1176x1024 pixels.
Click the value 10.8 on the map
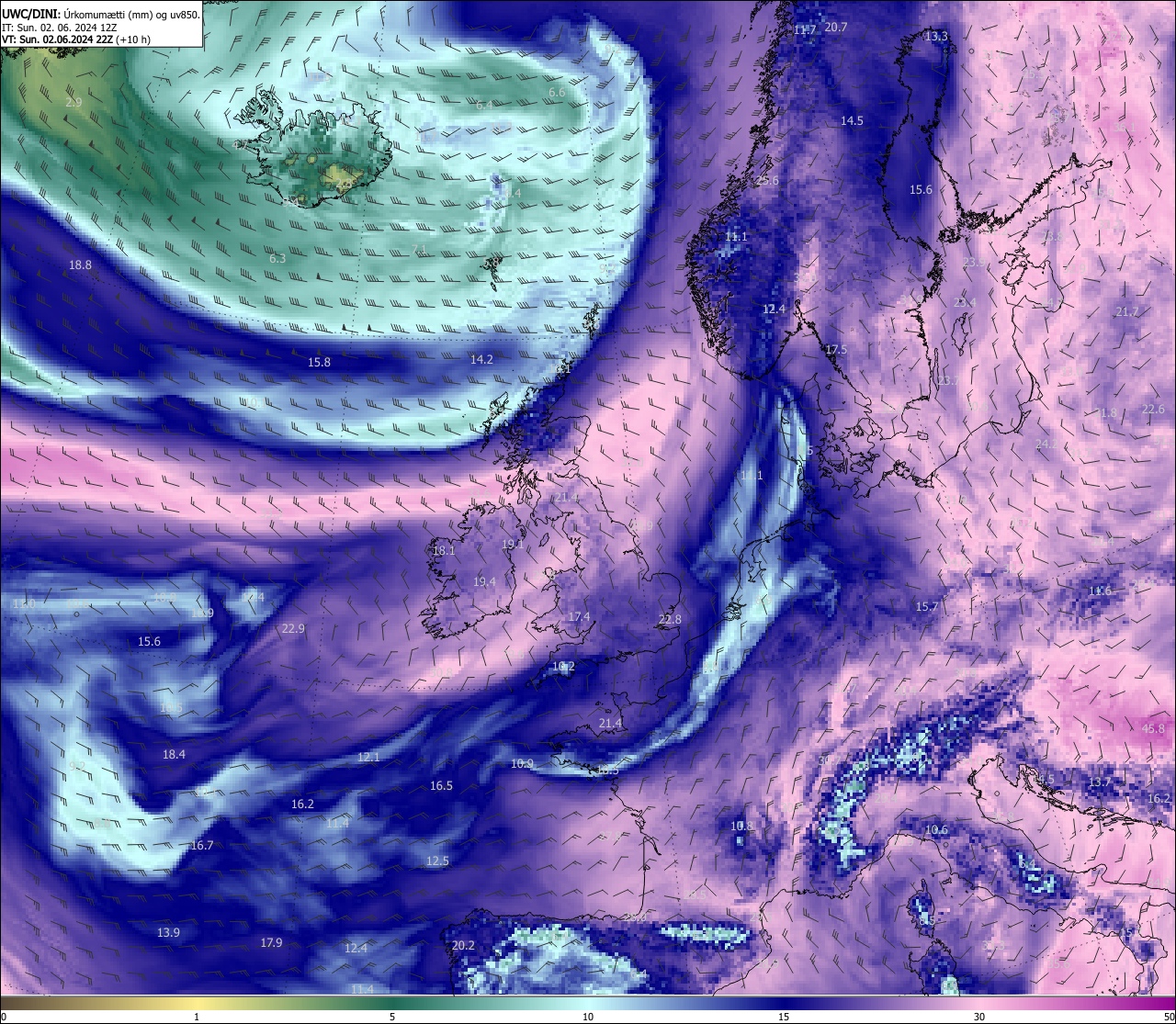pos(741,827)
